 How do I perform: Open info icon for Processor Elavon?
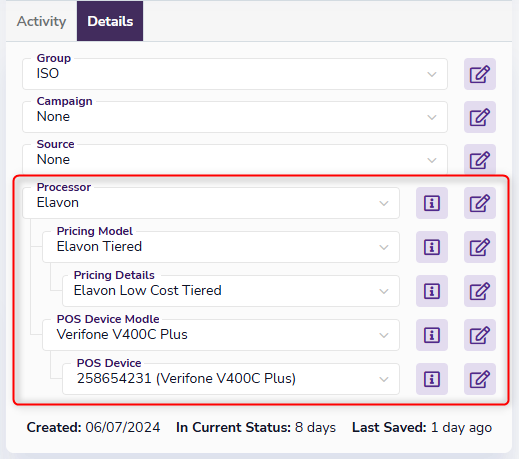coord(432,203)
